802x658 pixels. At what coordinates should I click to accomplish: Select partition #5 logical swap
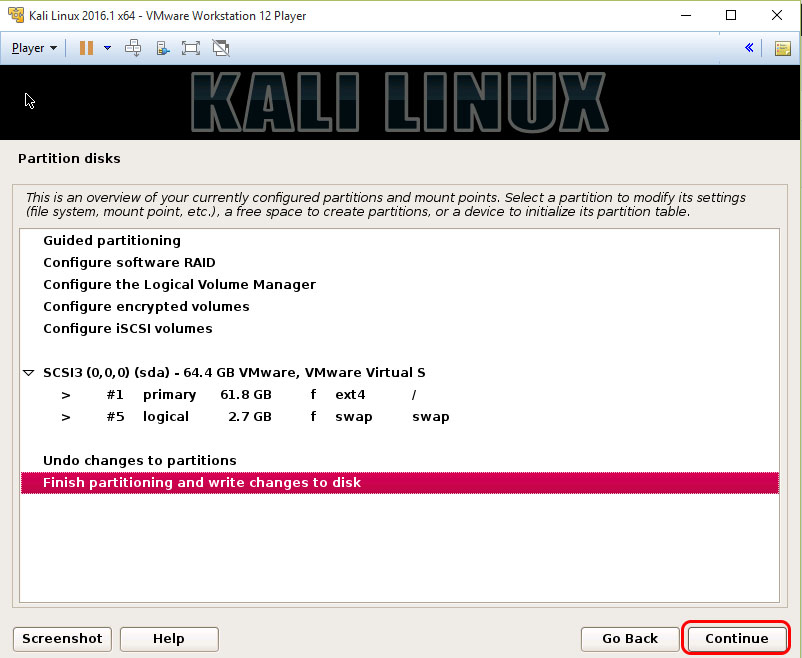click(x=399, y=416)
